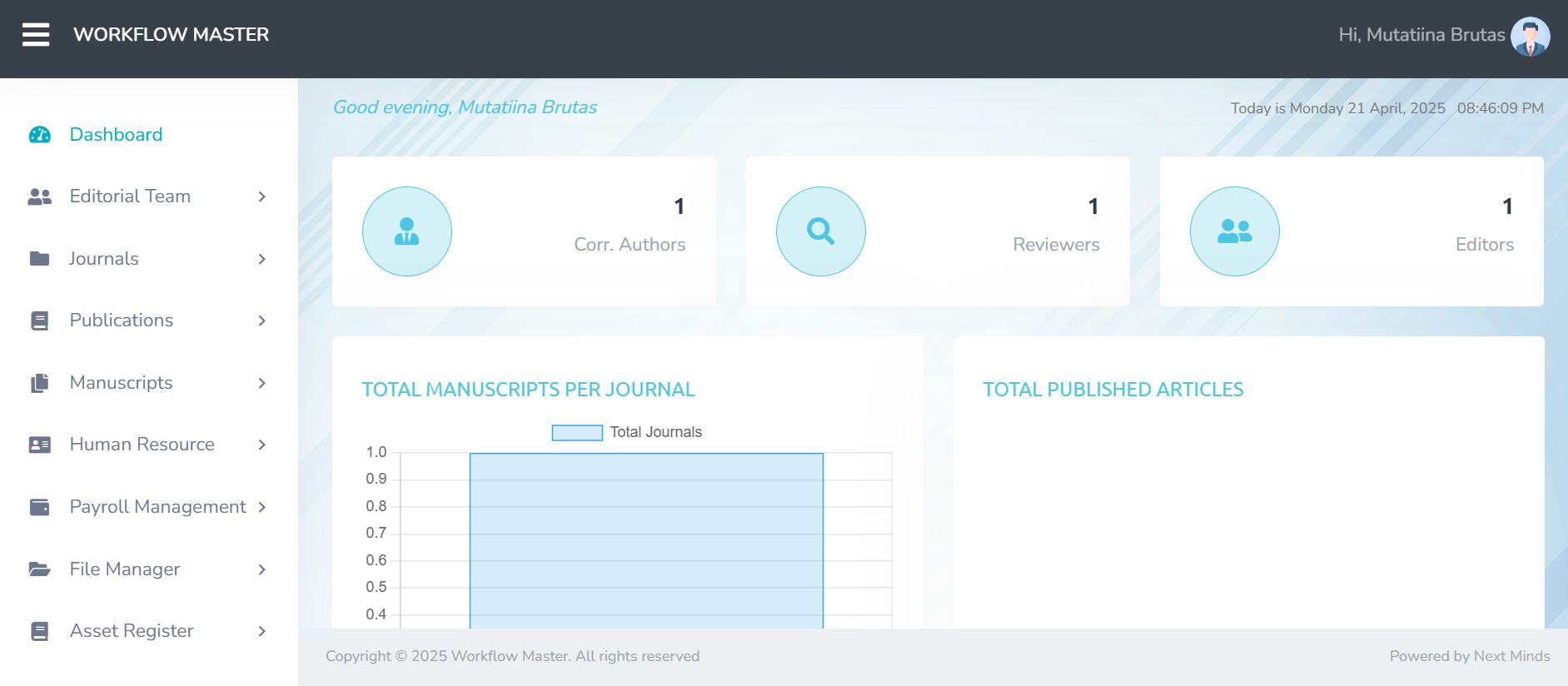Screen dimensions: 1568x686
Task: Click the Dashboard gauge icon
Action: (39, 135)
